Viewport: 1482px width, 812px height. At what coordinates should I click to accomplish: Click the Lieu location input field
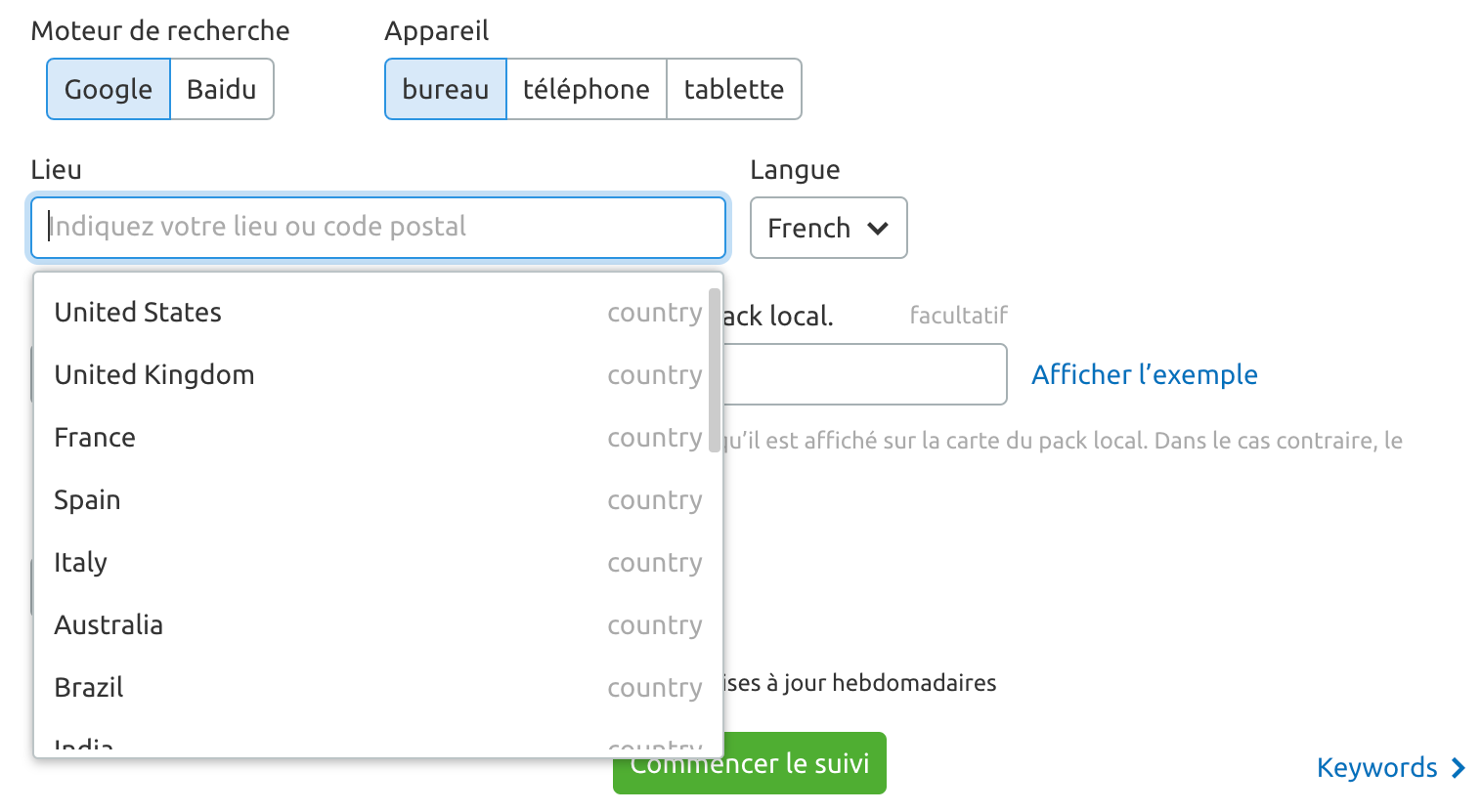click(377, 228)
